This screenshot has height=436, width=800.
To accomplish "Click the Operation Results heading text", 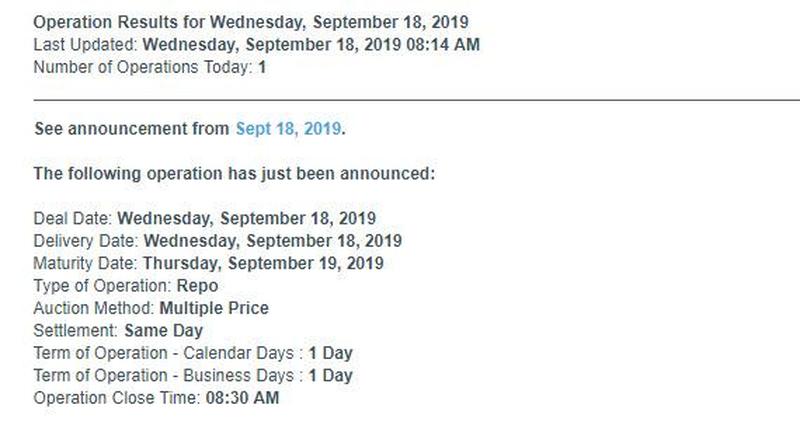I will [251, 22].
